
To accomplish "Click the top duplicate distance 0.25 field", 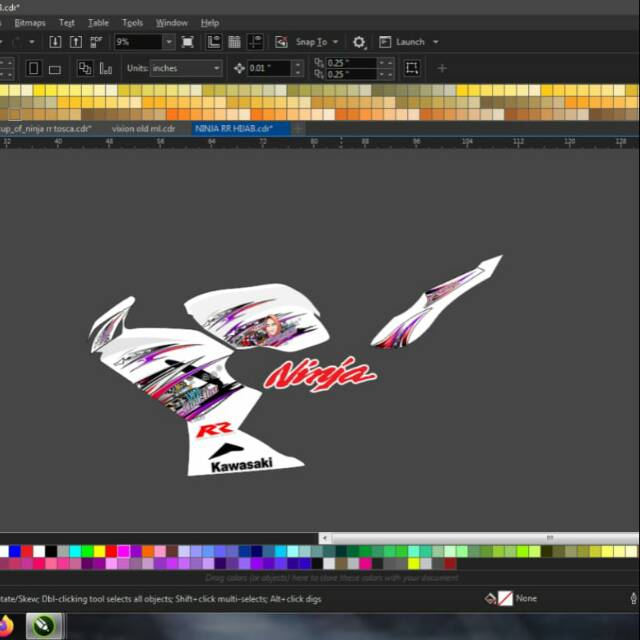I will pos(351,63).
